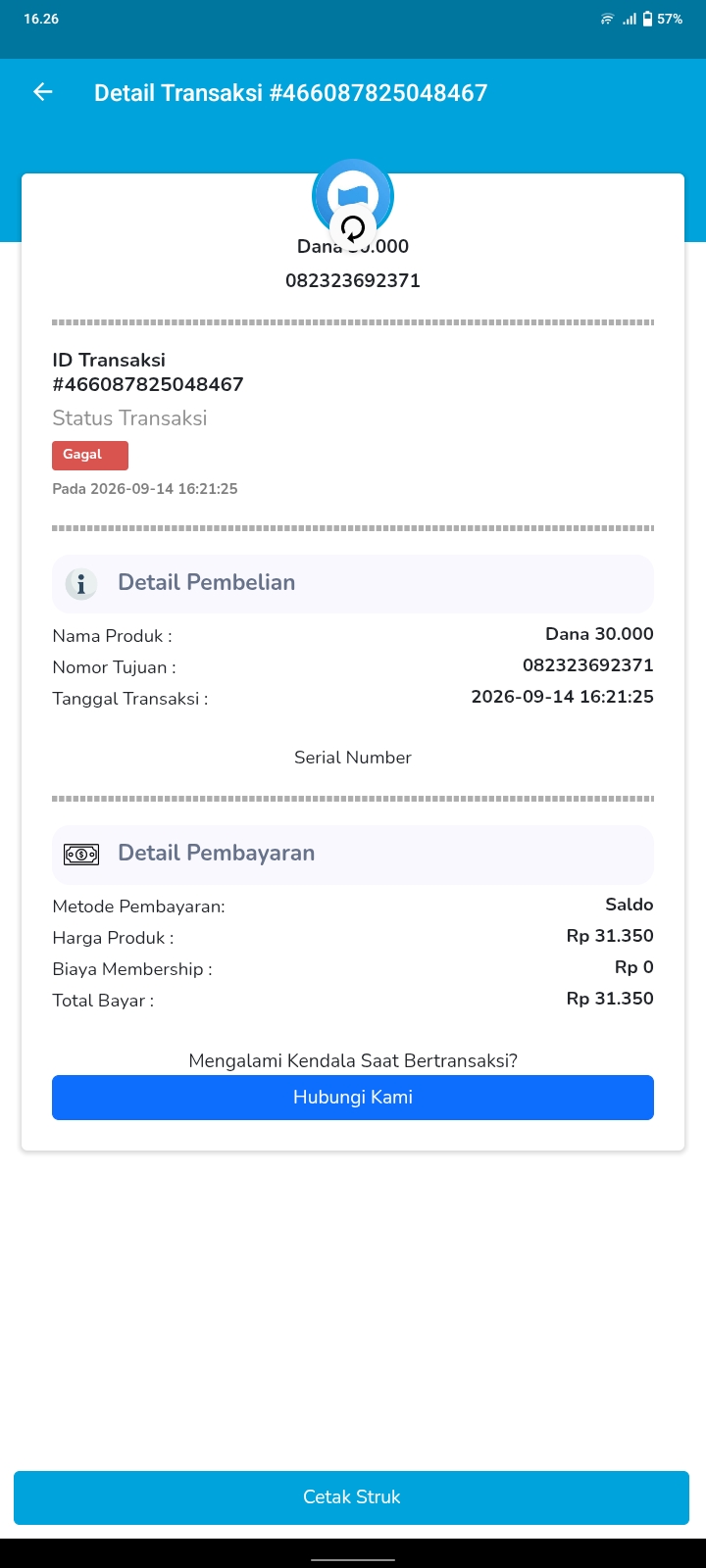Tap the Android home gesture bar
This screenshot has width=706, height=1568.
pyautogui.click(x=353, y=1559)
